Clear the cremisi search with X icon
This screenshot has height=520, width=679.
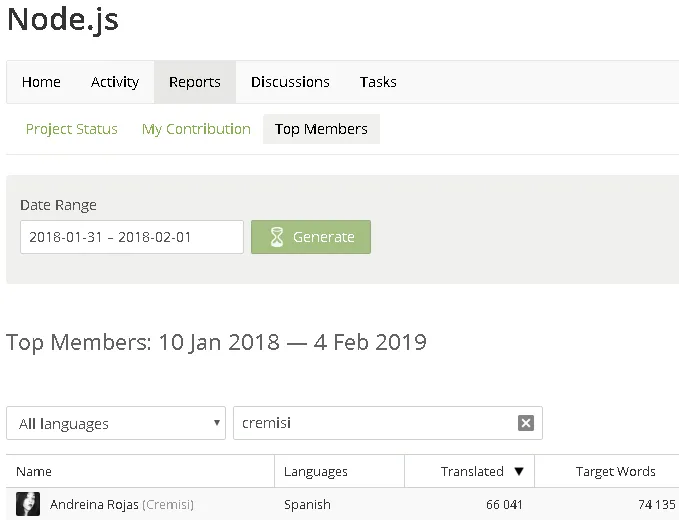point(526,423)
